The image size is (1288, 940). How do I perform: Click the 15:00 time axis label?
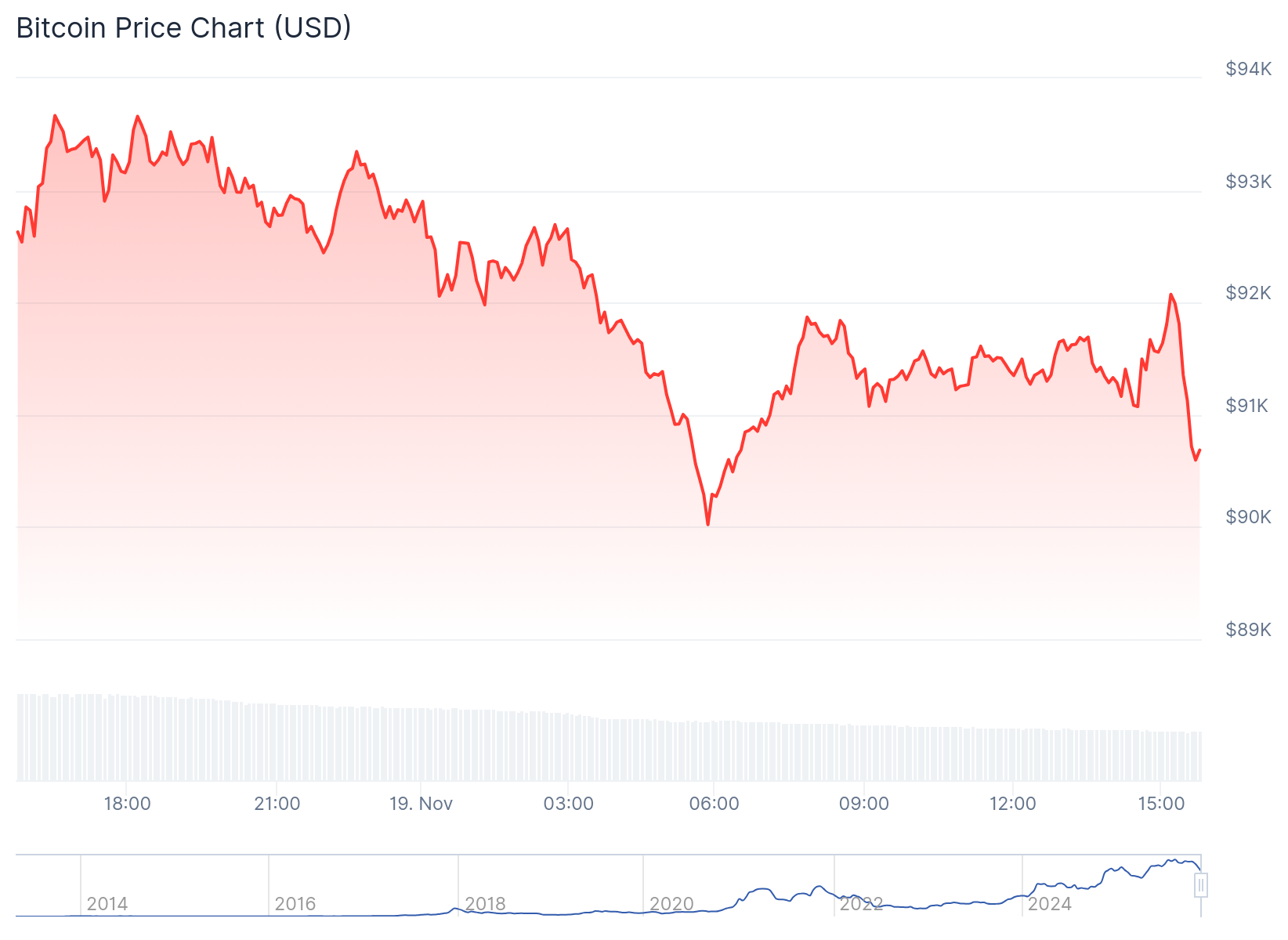pos(1161,804)
